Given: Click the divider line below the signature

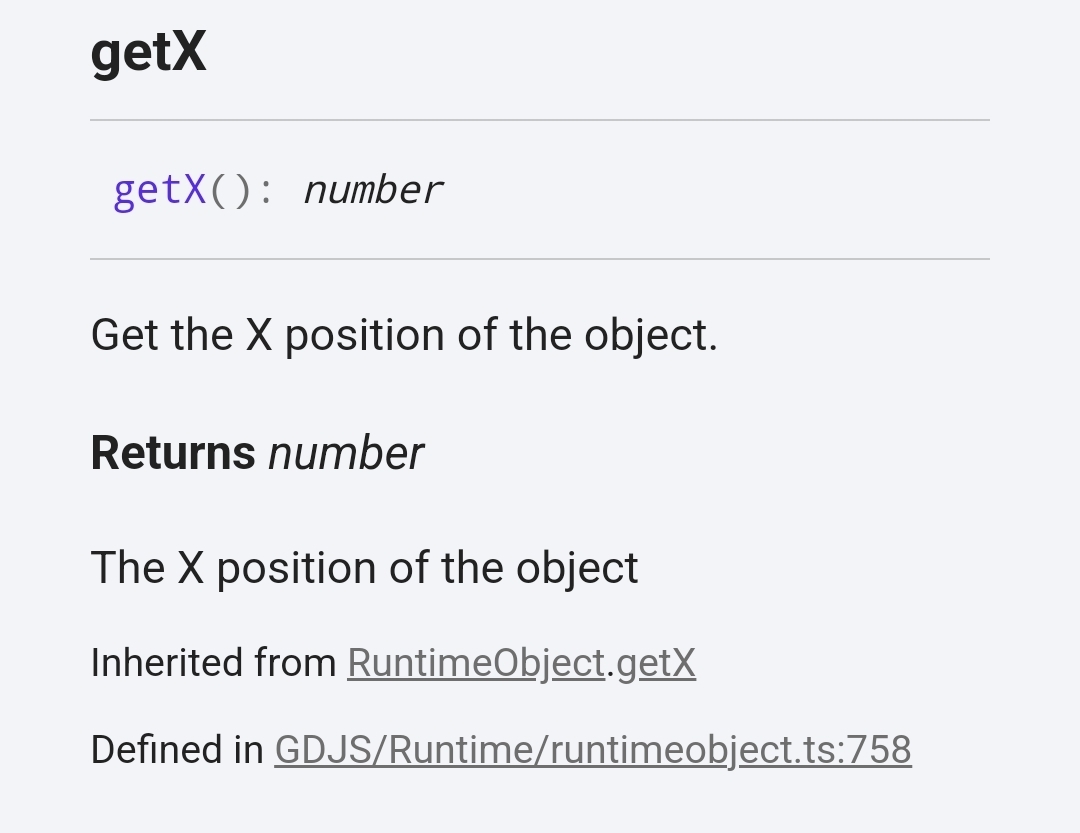Looking at the screenshot, I should click(x=540, y=259).
